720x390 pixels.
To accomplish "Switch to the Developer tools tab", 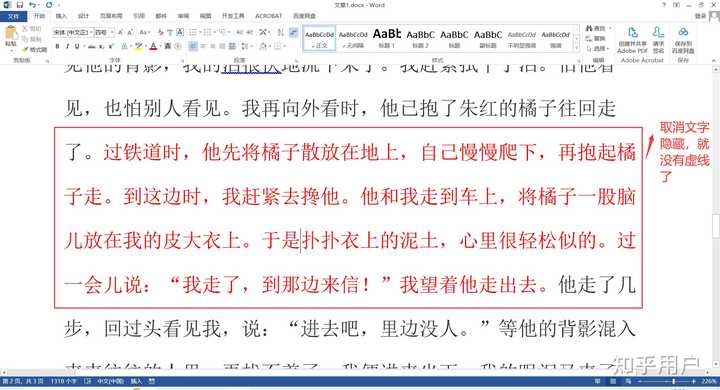I will click(233, 16).
